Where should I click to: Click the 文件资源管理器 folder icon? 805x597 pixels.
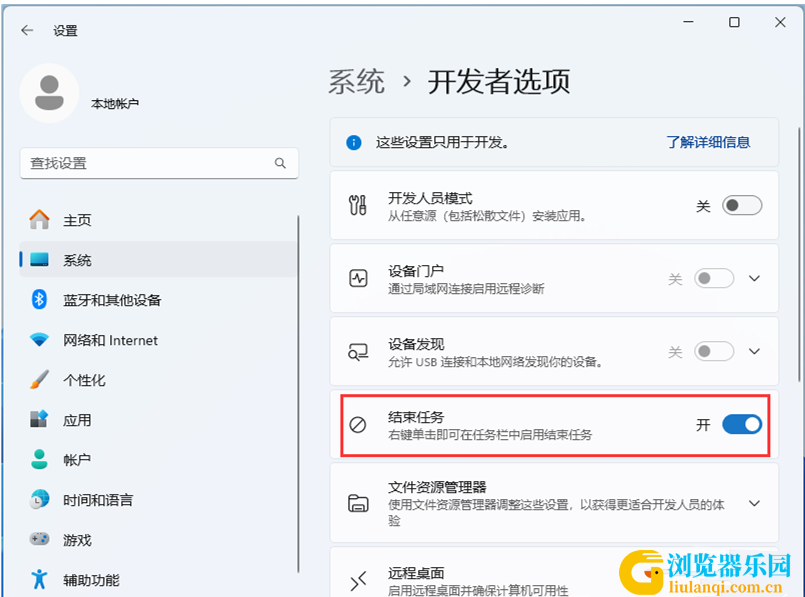click(x=358, y=503)
